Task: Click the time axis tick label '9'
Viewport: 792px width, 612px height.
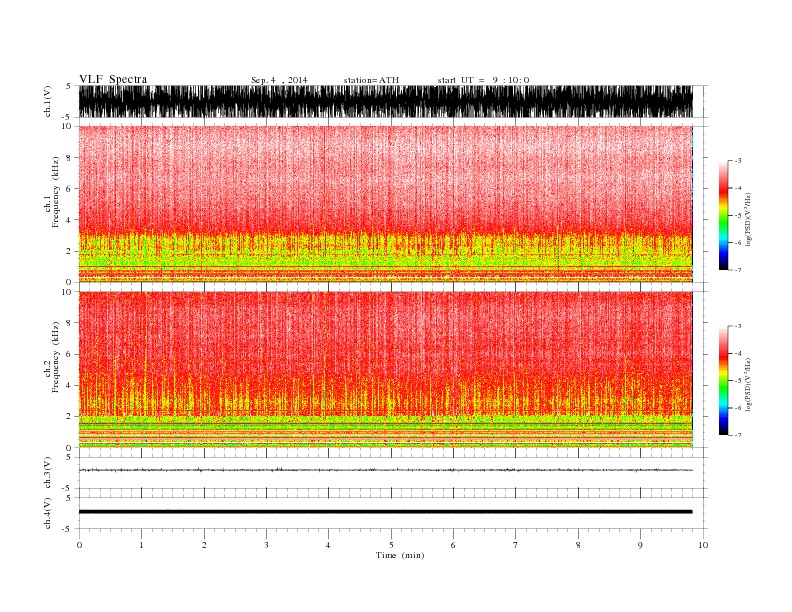Action: (x=640, y=545)
